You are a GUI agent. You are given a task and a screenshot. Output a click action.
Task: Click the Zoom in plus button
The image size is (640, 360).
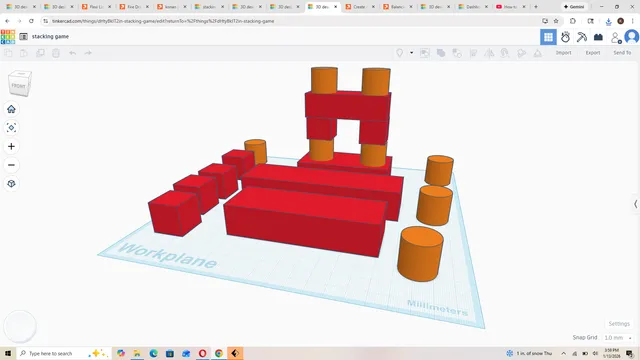click(11, 147)
